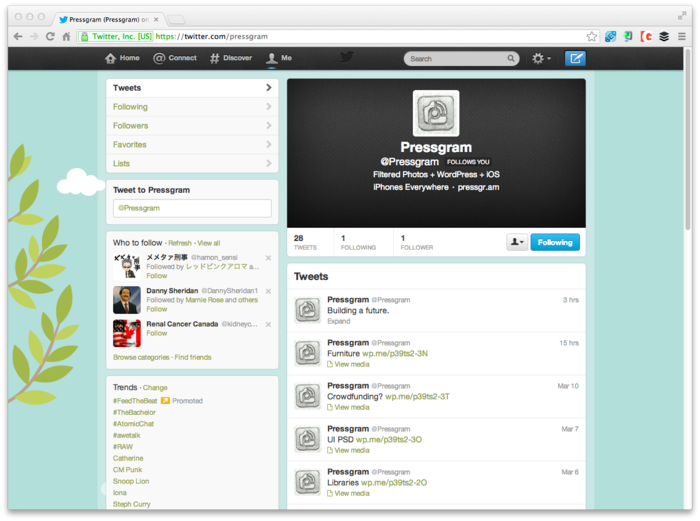Click the Twitter bird logo in navbar
This screenshot has height=521, width=700.
coord(347,57)
